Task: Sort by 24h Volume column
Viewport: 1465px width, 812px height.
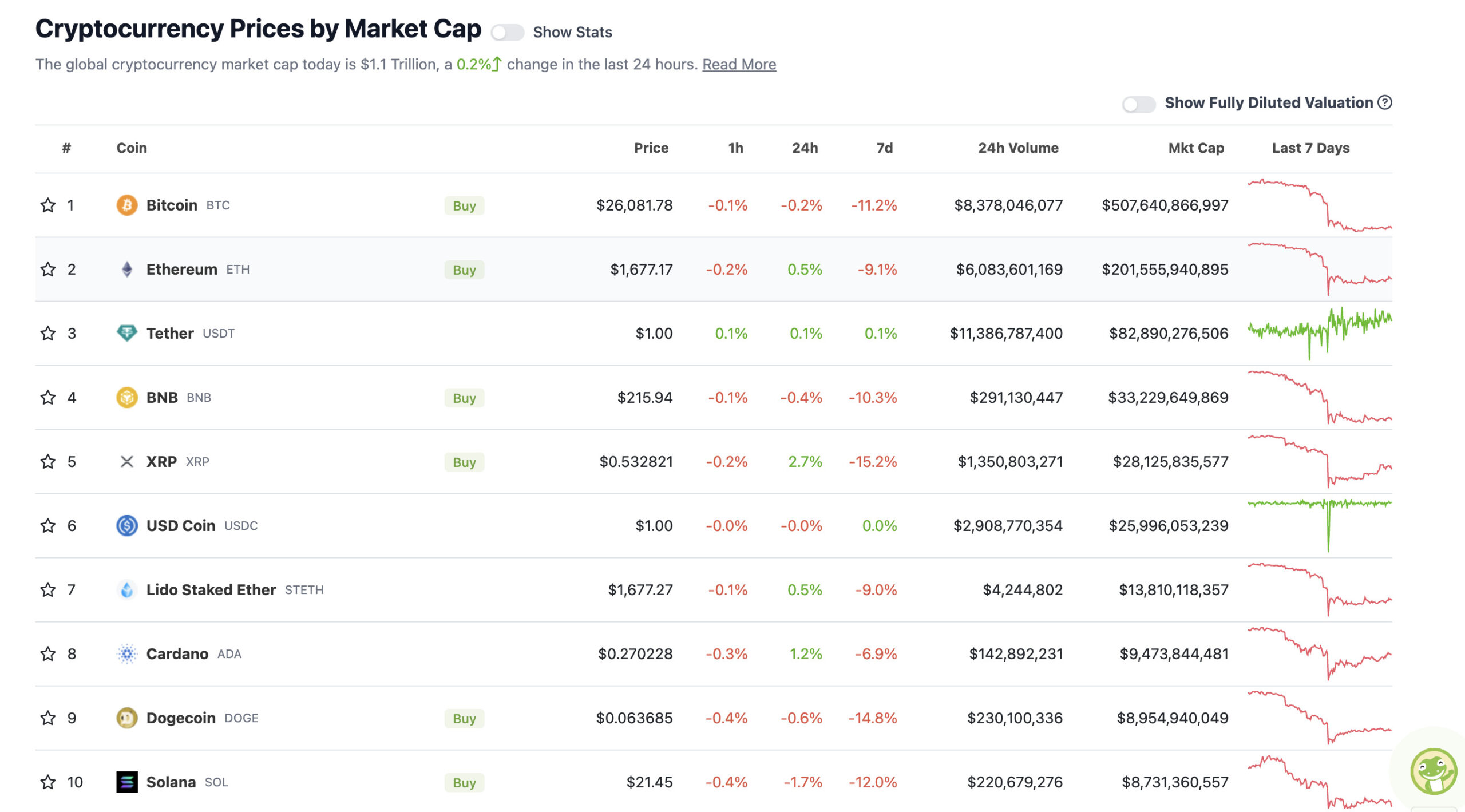Action: click(x=1018, y=148)
